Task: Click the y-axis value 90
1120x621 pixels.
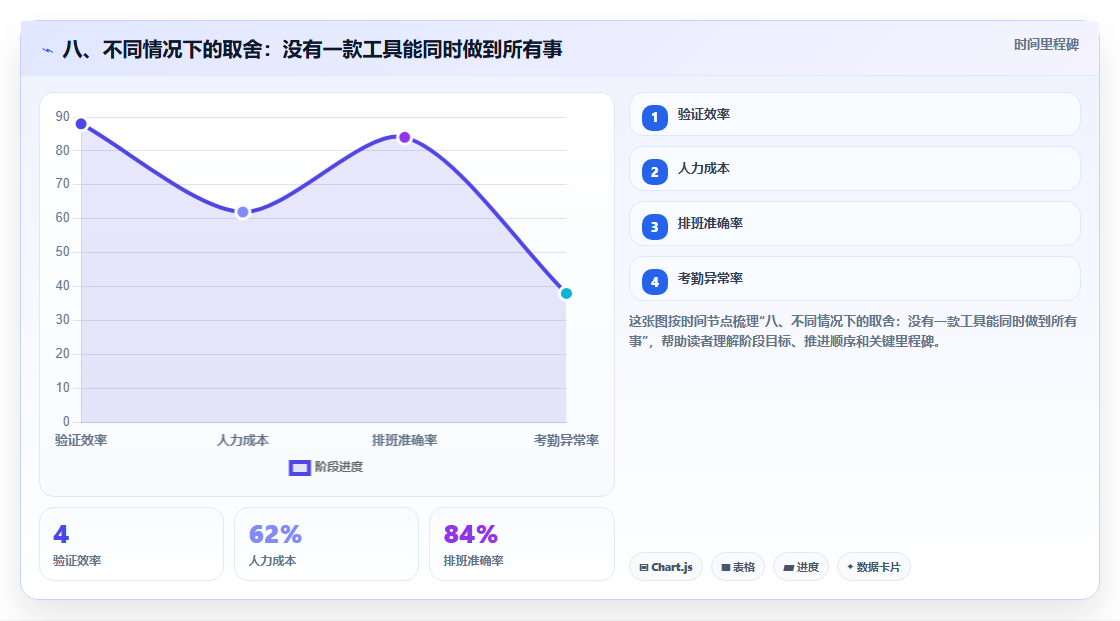Action: pos(63,116)
